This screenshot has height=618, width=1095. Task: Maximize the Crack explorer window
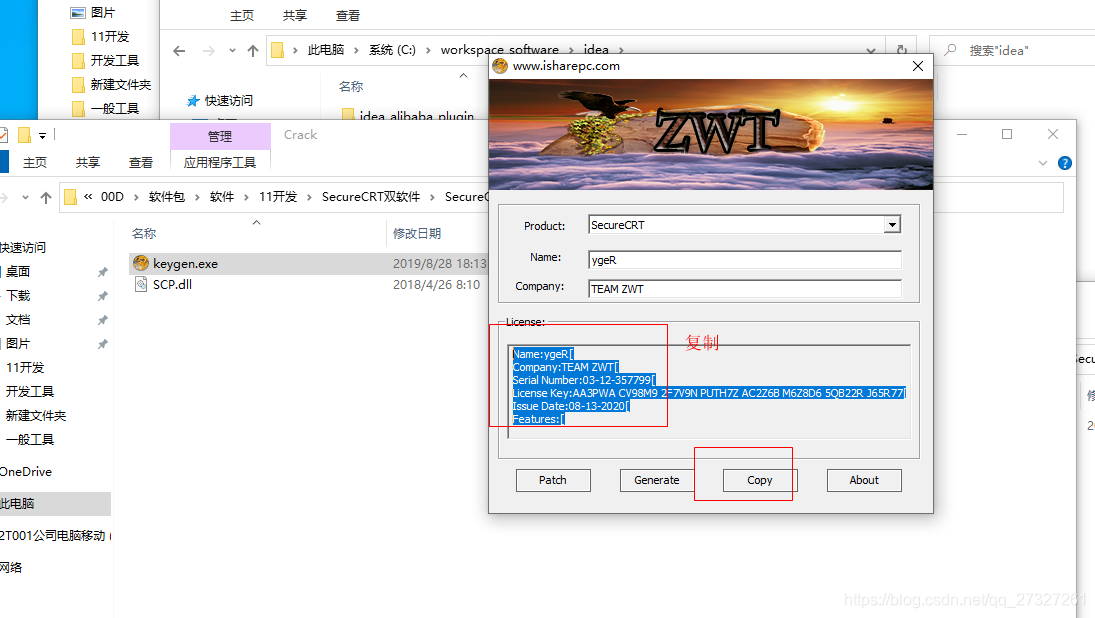(x=1007, y=134)
